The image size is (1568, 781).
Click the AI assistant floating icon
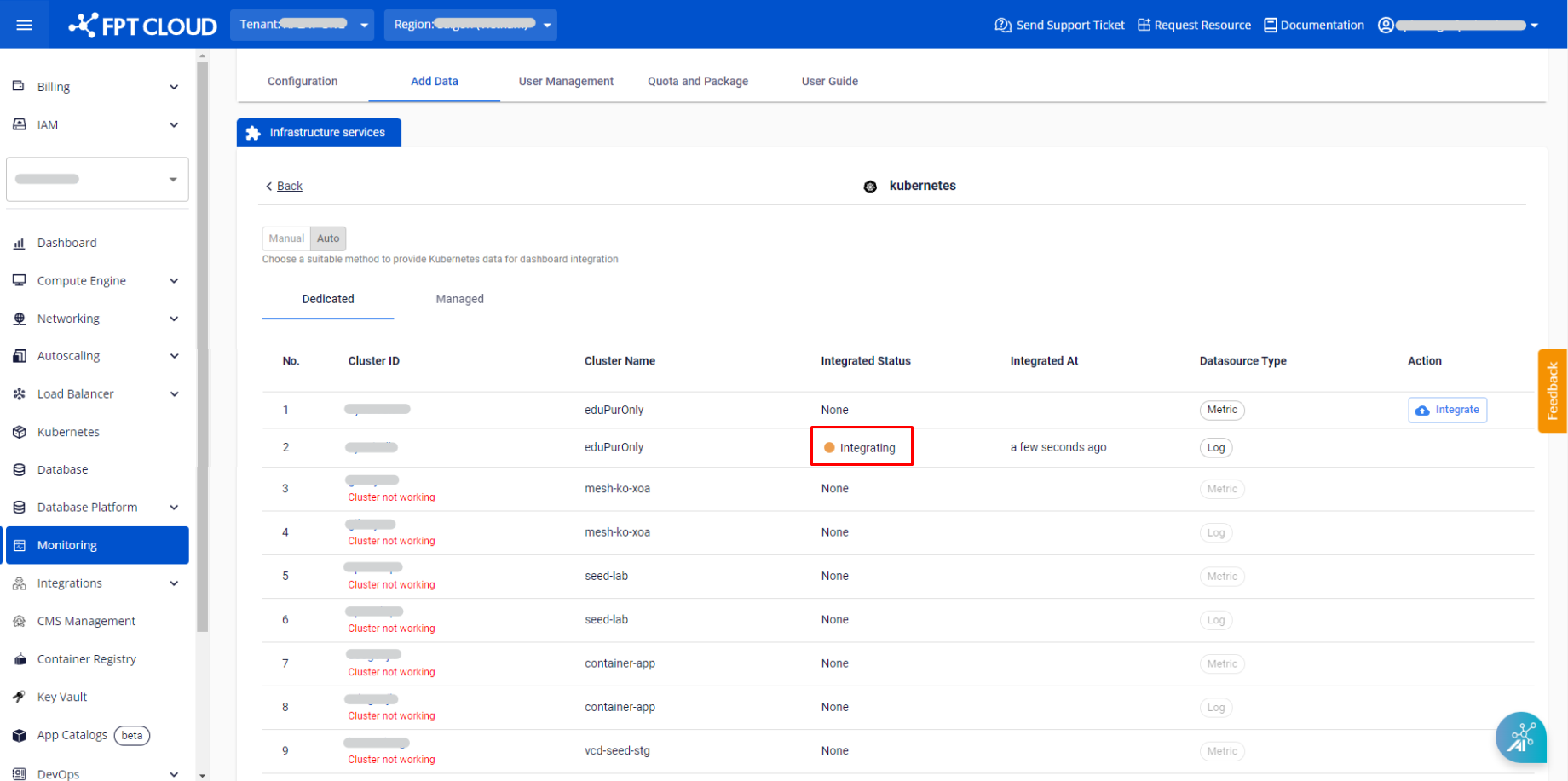pos(1520,737)
